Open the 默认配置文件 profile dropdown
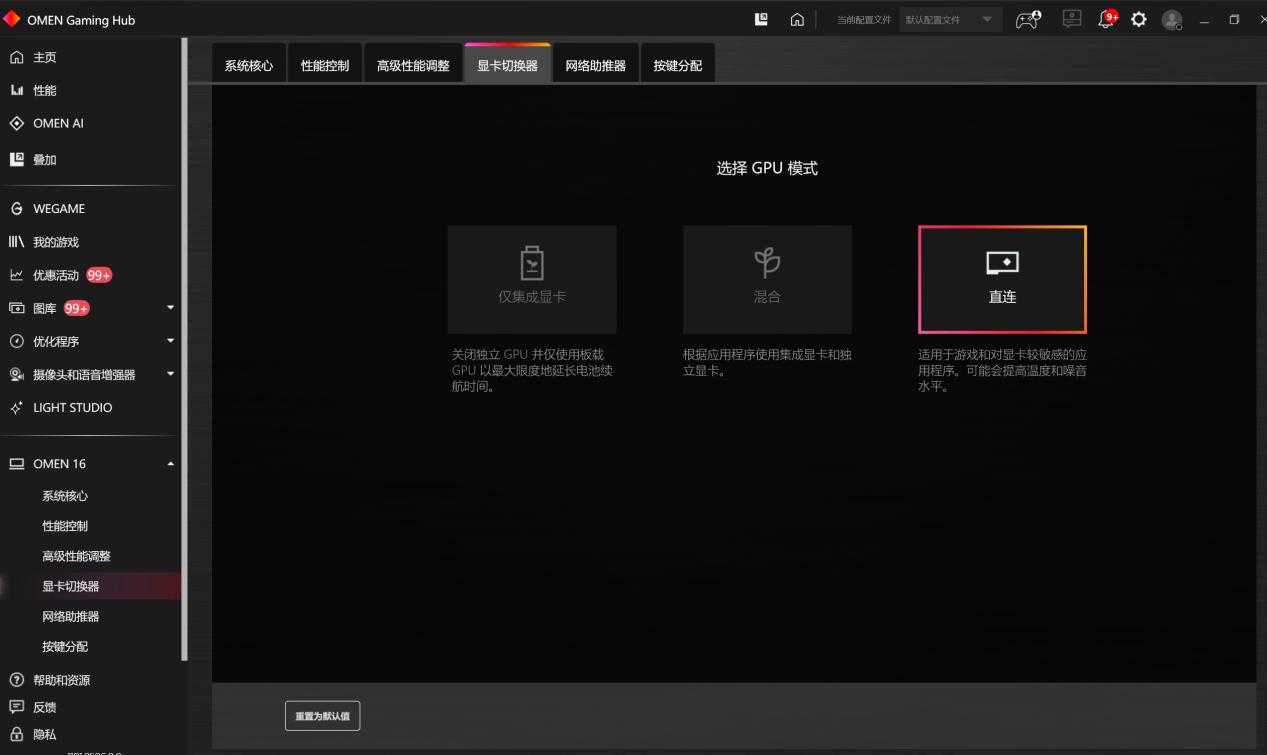 [948, 19]
